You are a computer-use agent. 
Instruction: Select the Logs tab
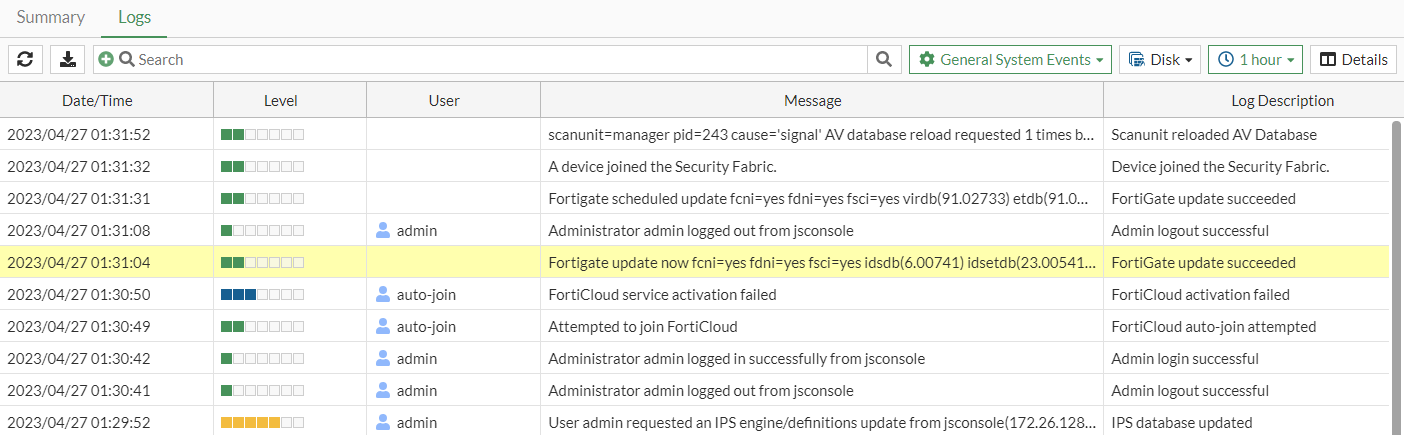[x=134, y=18]
